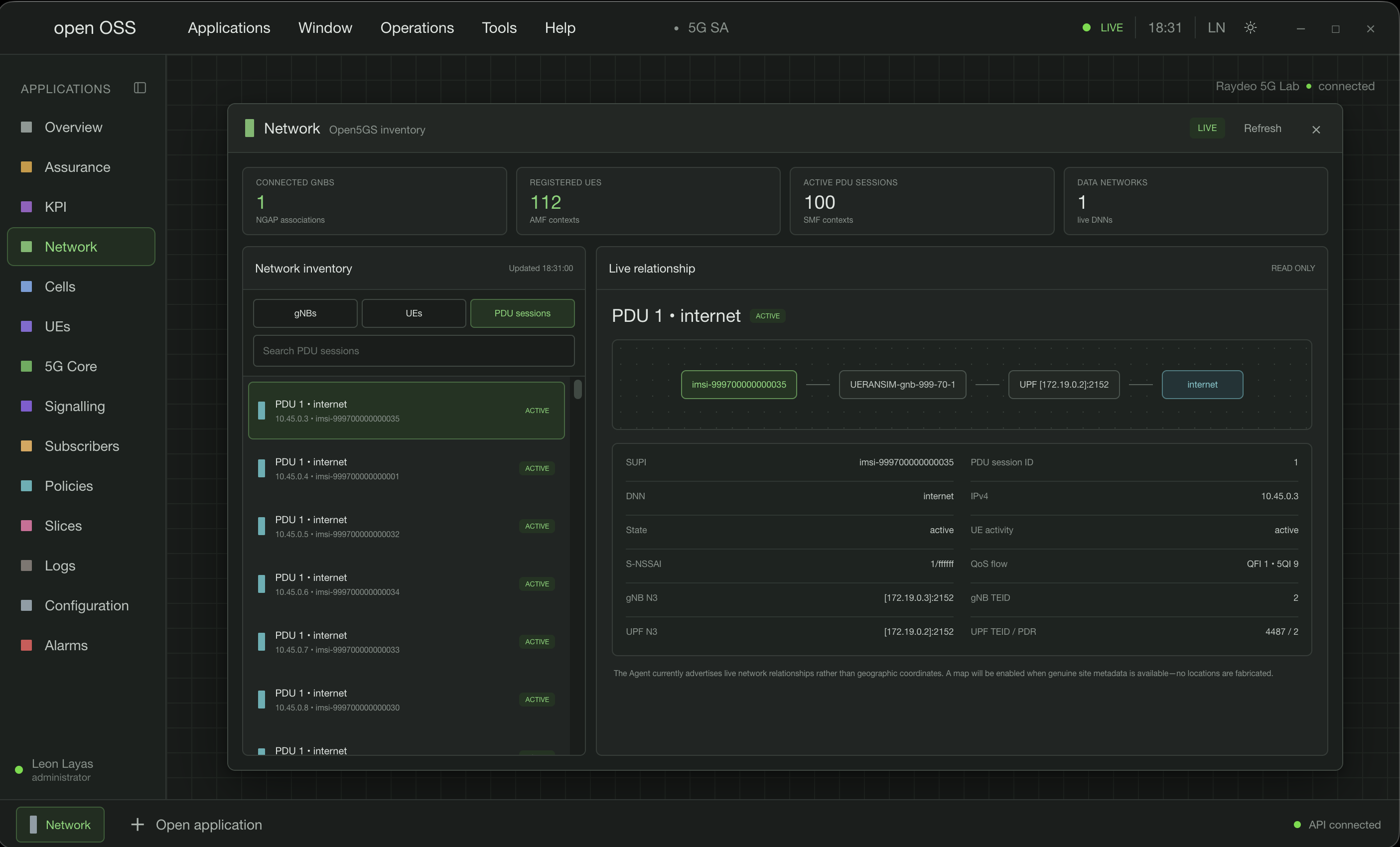Image resolution: width=1400 pixels, height=847 pixels.
Task: Open the Applications menu
Action: click(229, 27)
